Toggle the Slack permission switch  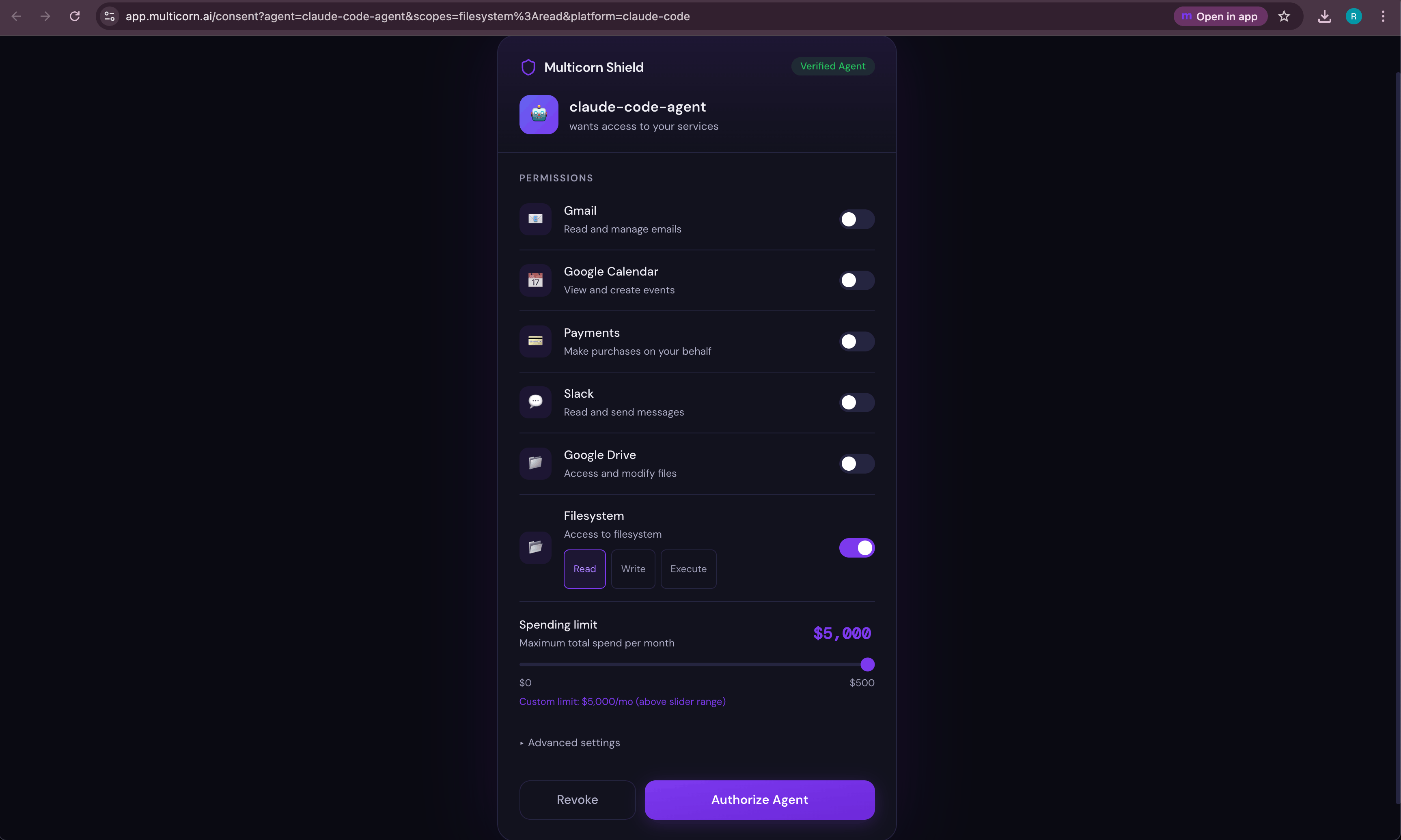click(856, 403)
